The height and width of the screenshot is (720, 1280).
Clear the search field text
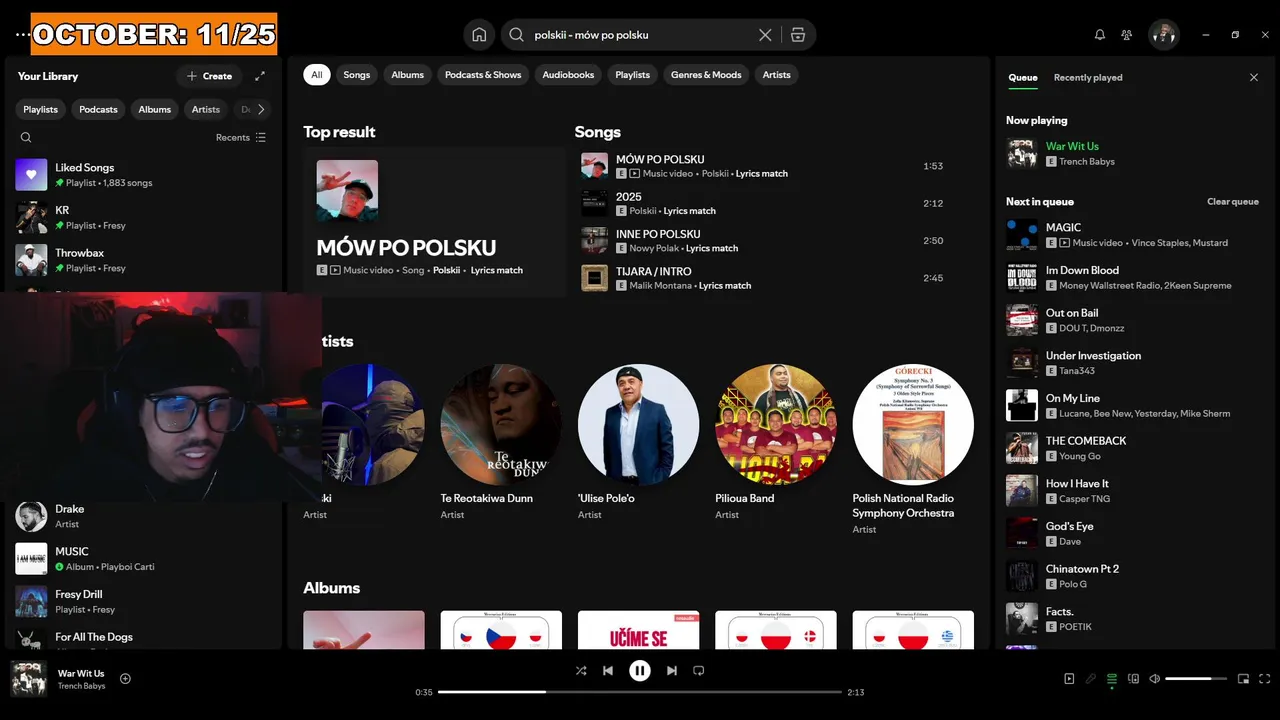pos(765,35)
